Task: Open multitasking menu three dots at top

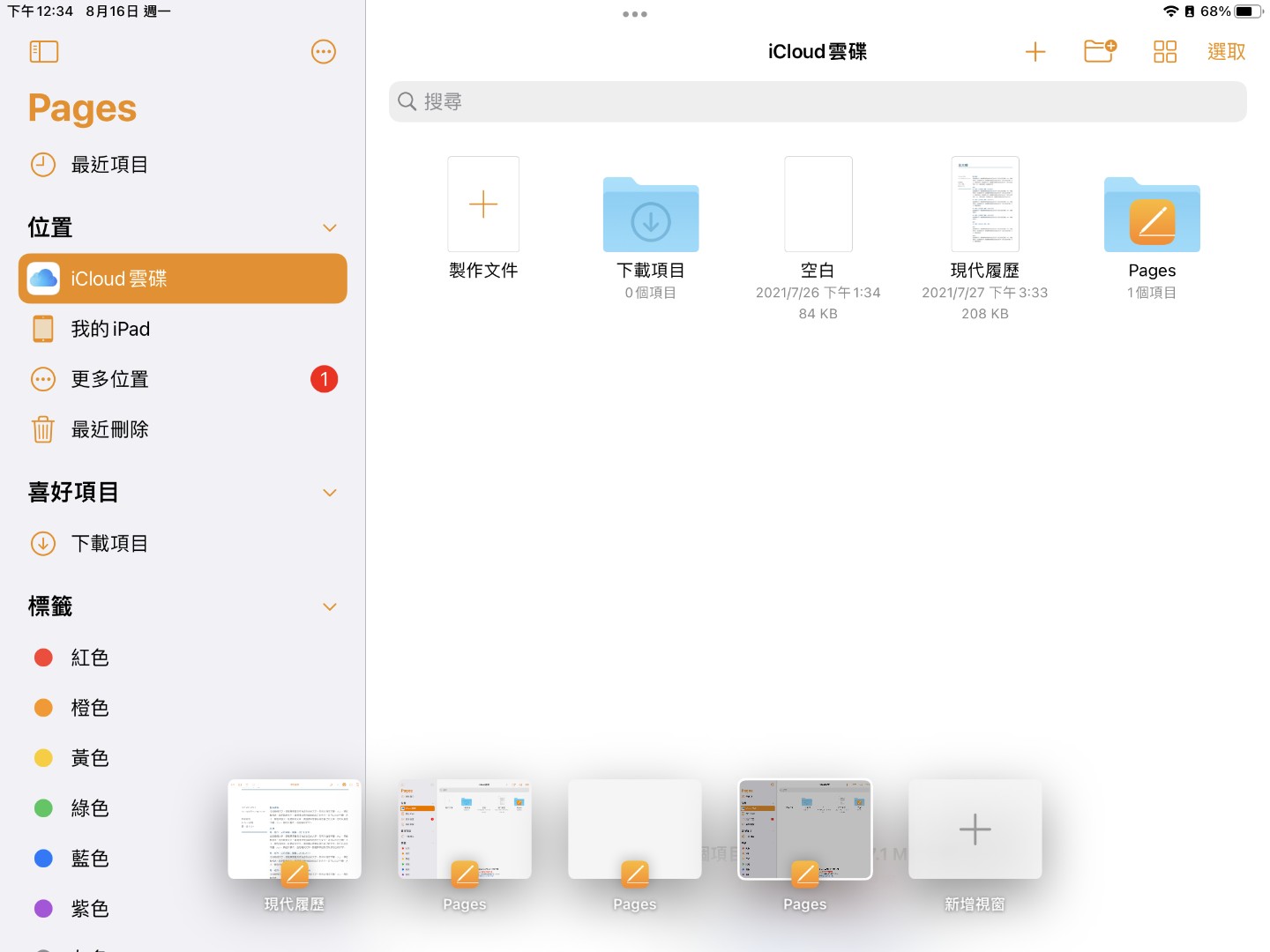Action: pyautogui.click(x=635, y=14)
